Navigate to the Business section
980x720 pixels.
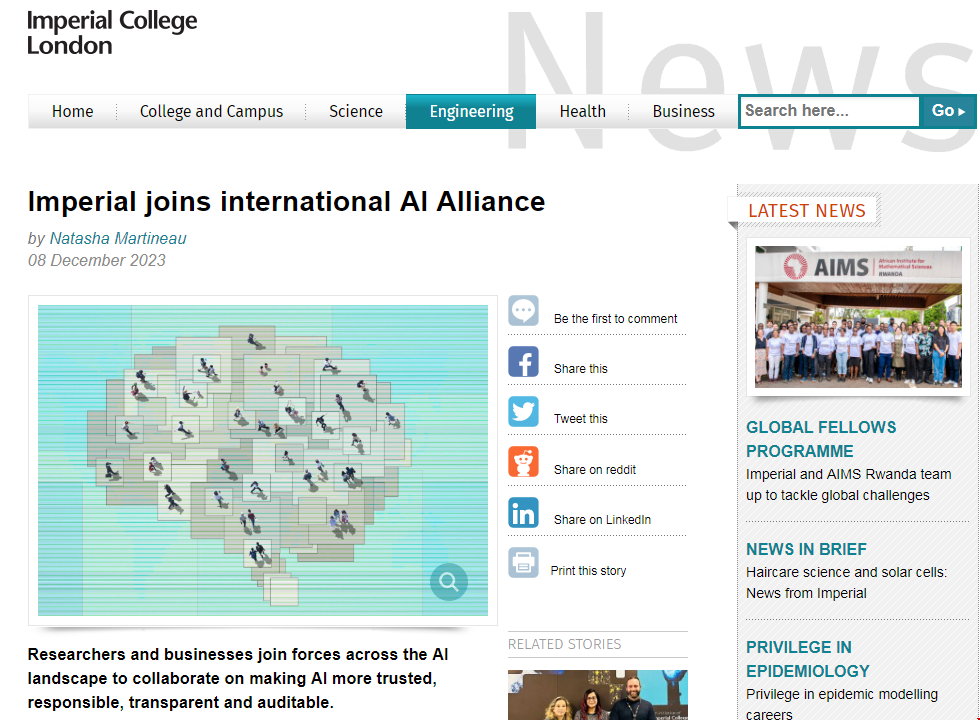pos(684,112)
